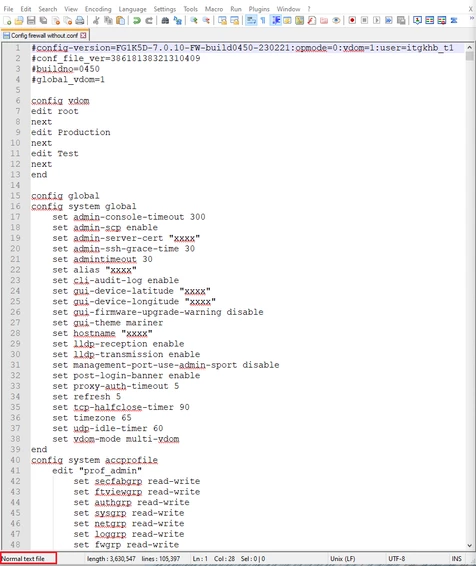
Task: Click 'Unix (LF)' line ending in status bar
Action: 342,558
